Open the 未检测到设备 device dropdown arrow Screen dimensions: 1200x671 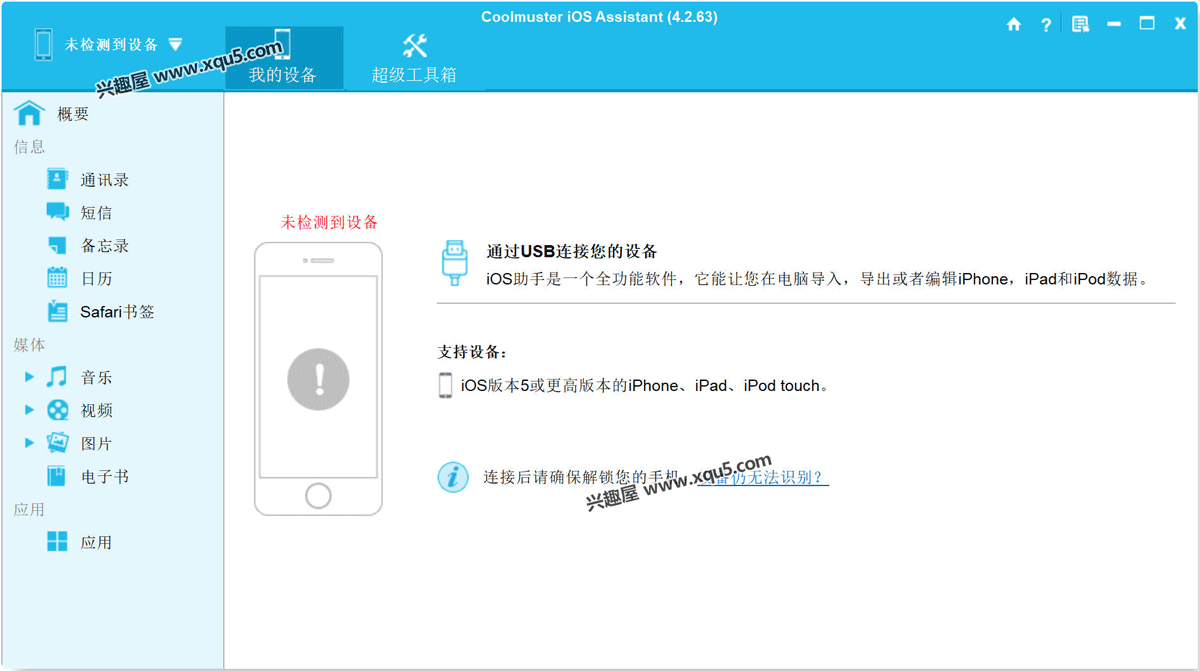(x=175, y=45)
